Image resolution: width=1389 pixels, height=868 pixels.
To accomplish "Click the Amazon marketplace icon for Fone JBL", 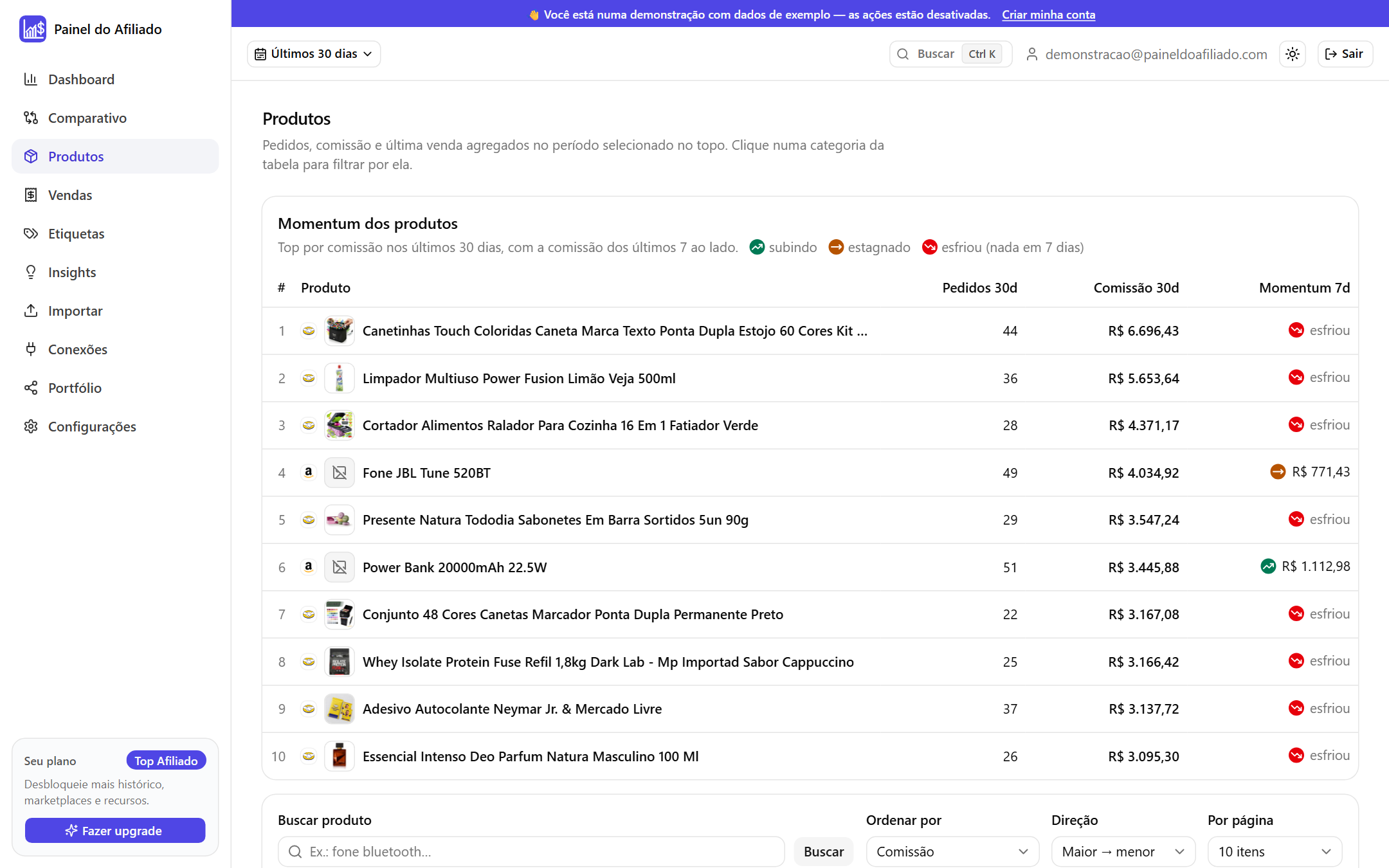I will (309, 473).
